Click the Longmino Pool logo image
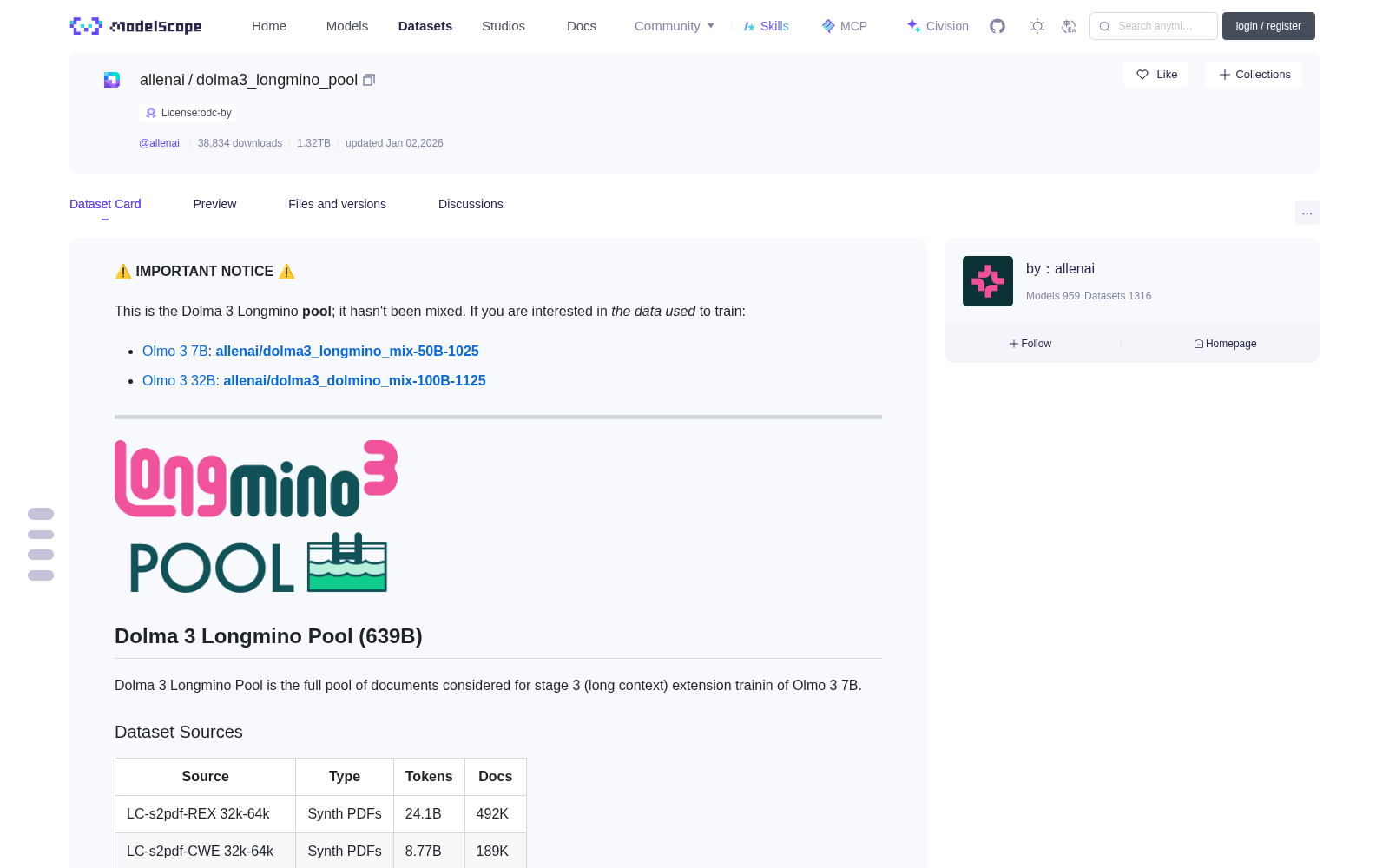This screenshot has height=868, width=1389. (256, 516)
